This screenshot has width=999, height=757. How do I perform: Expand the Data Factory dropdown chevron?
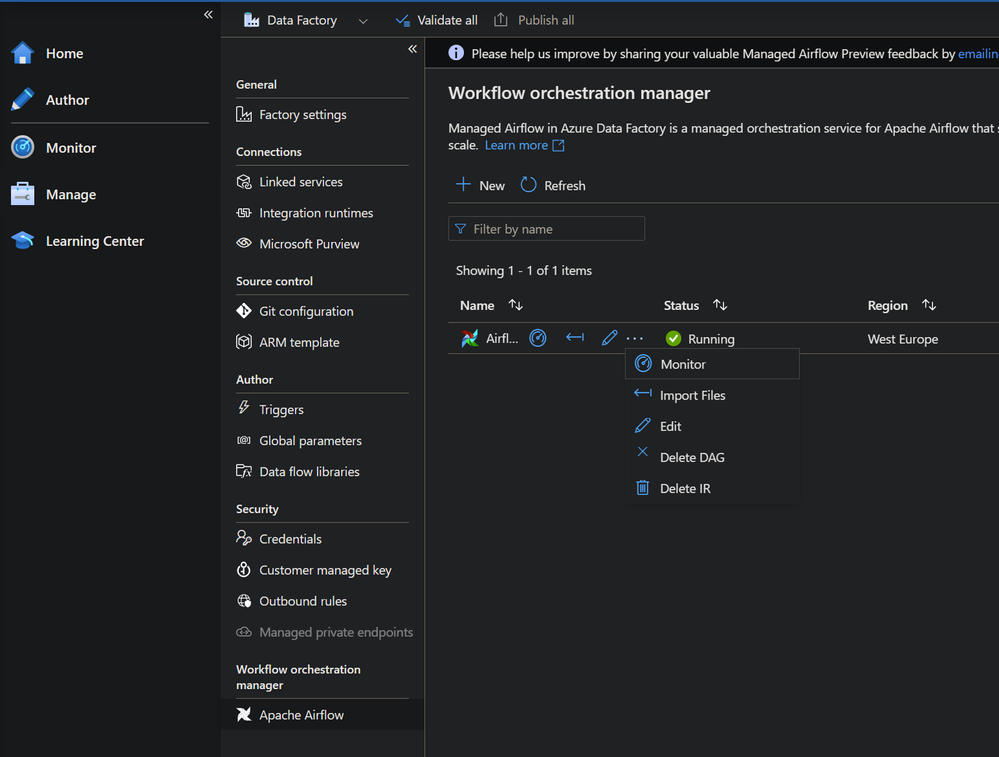tap(363, 21)
